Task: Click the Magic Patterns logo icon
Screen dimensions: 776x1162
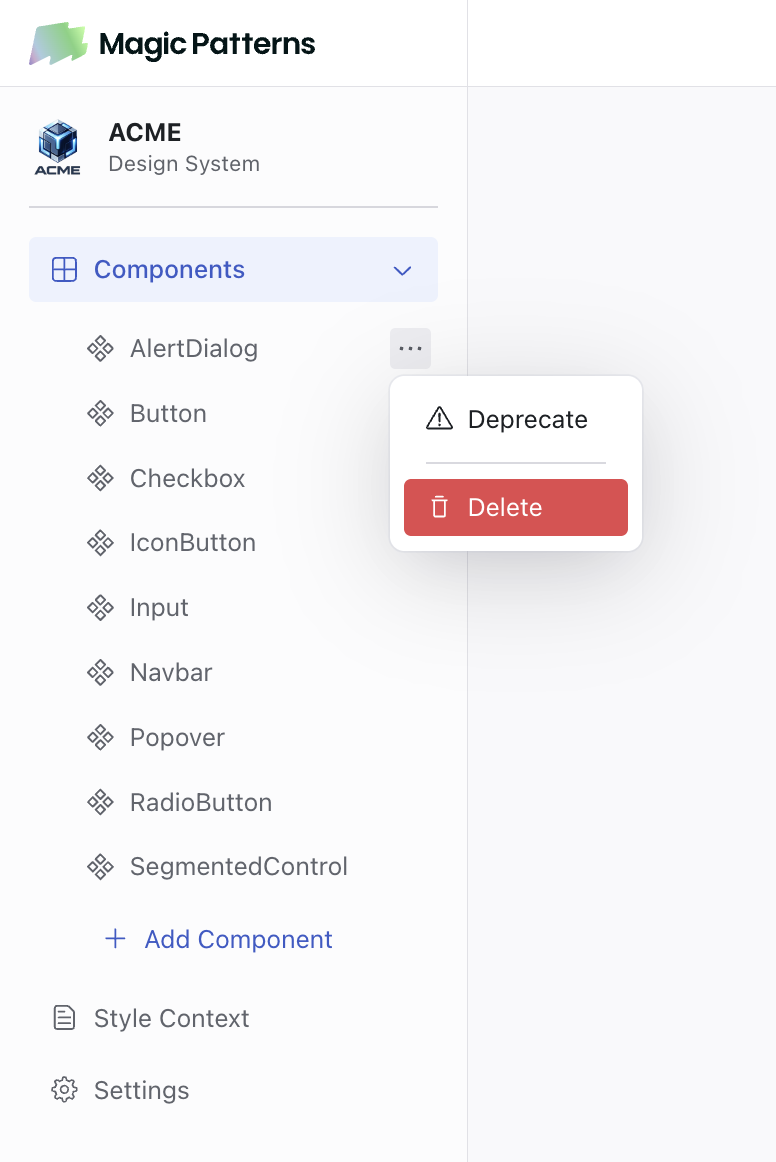Action: click(58, 44)
